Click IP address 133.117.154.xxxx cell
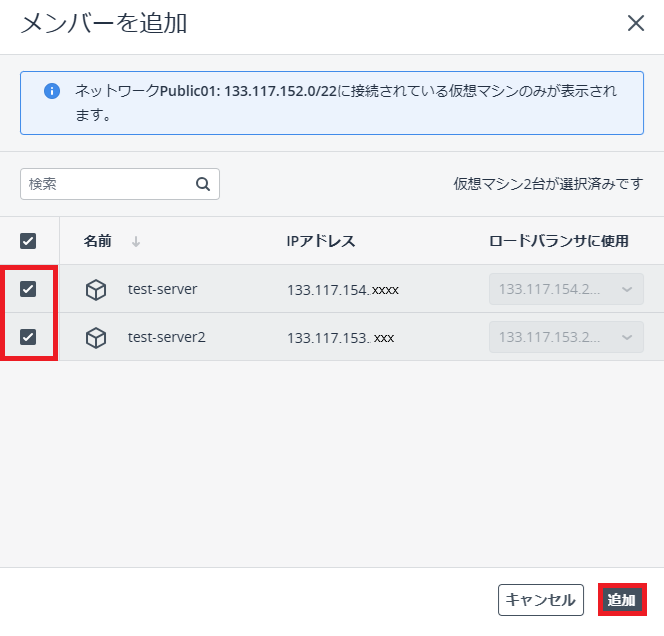This screenshot has width=664, height=636. 343,290
